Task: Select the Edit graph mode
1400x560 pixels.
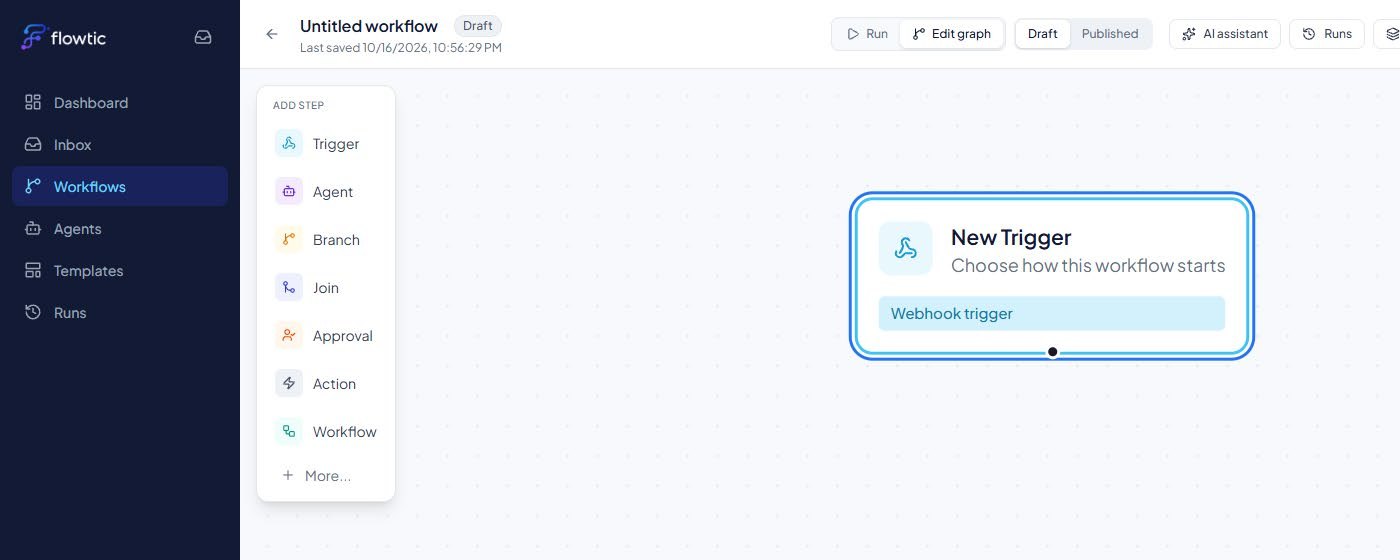Action: pos(951,34)
